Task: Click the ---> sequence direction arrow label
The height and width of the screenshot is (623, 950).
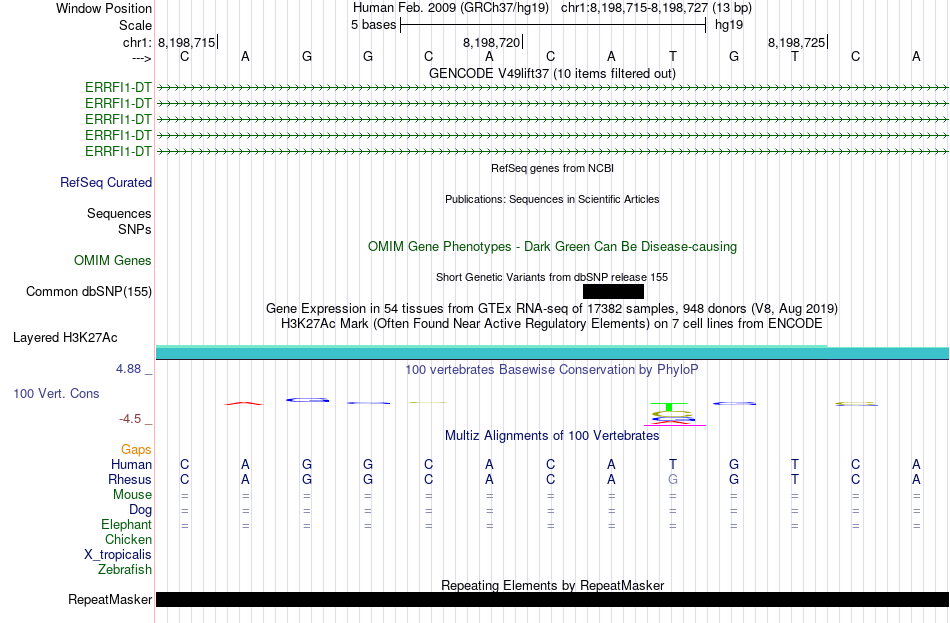Action: [142, 58]
